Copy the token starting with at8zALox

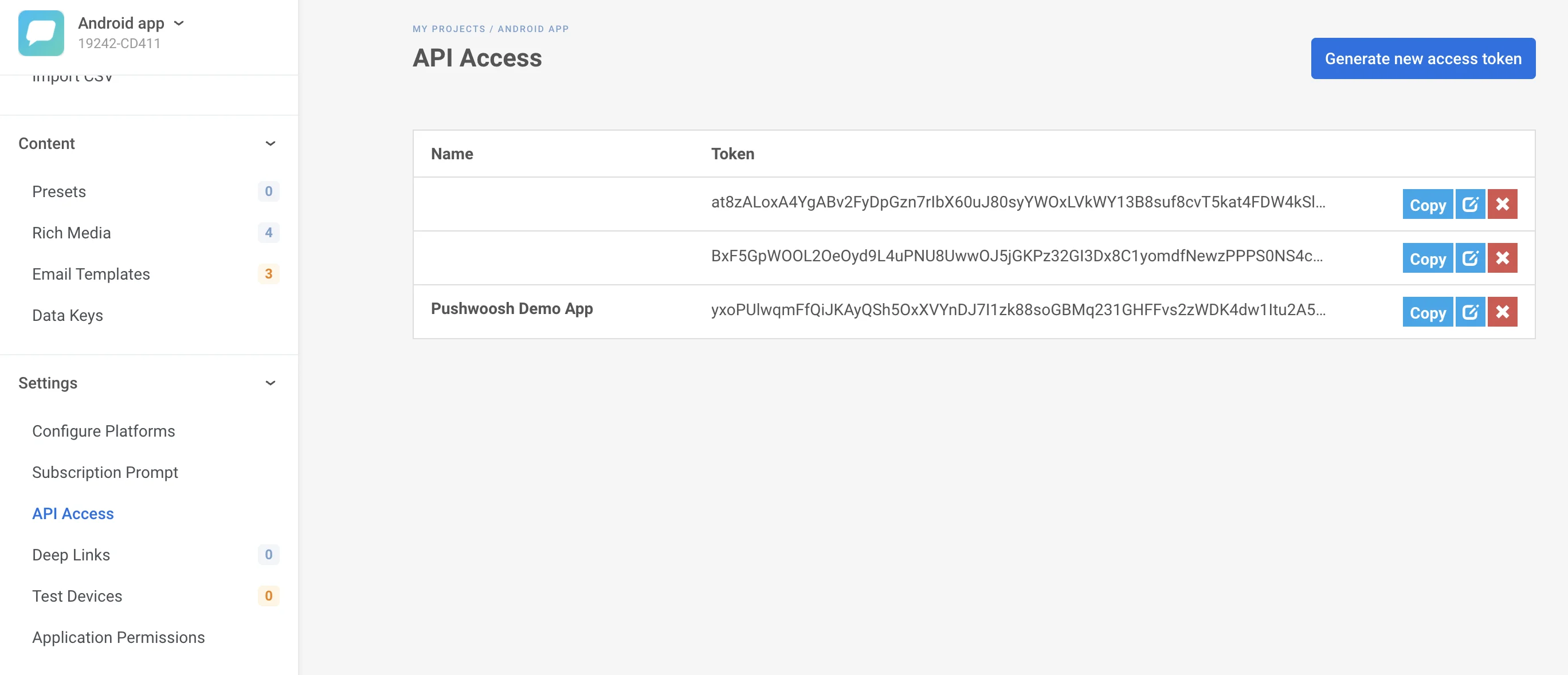1427,205
